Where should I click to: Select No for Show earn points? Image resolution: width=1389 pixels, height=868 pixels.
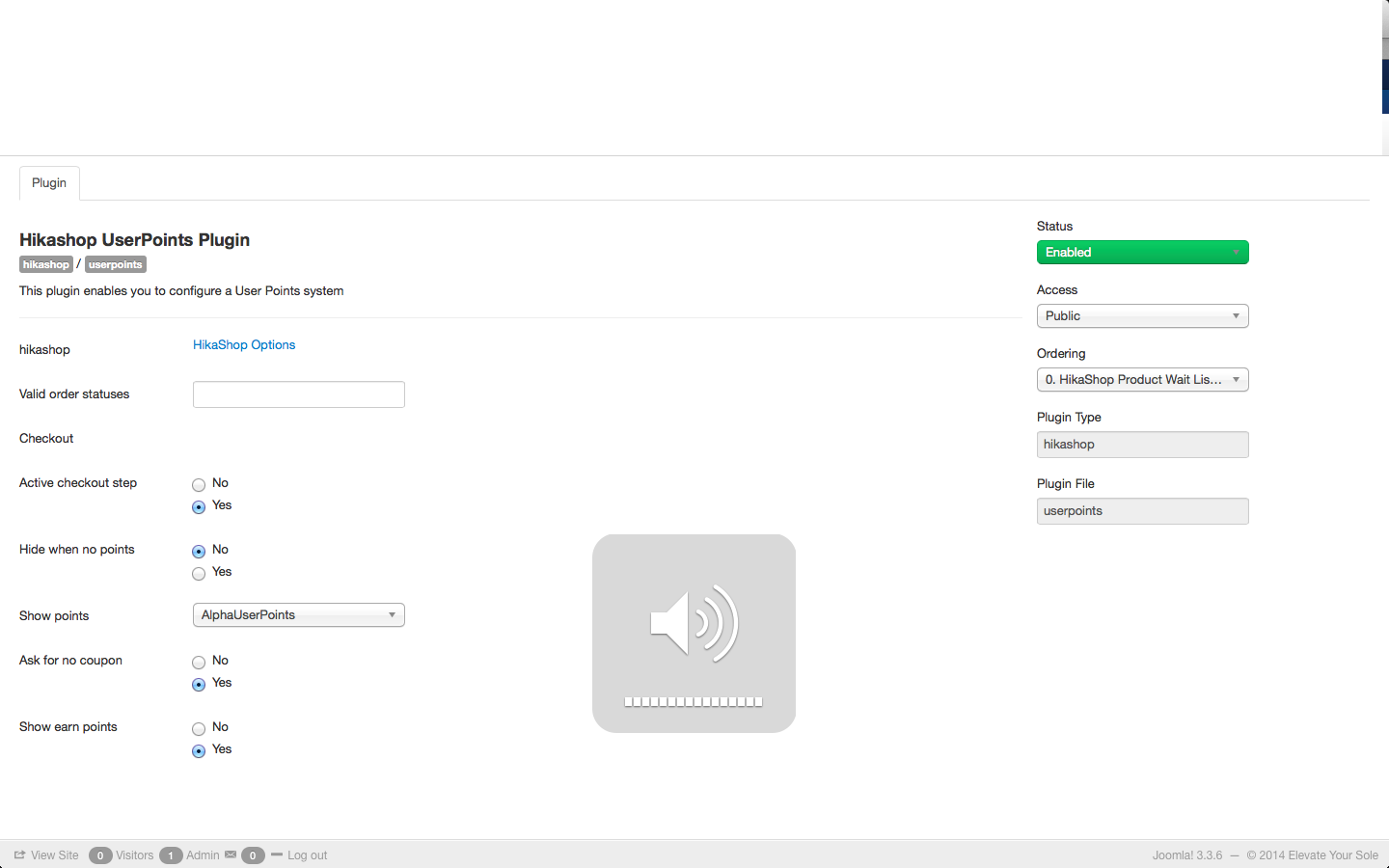[199, 728]
